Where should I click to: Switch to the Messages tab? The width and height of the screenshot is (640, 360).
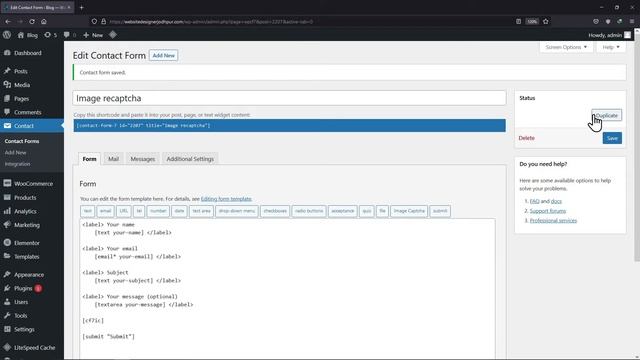pos(142,159)
